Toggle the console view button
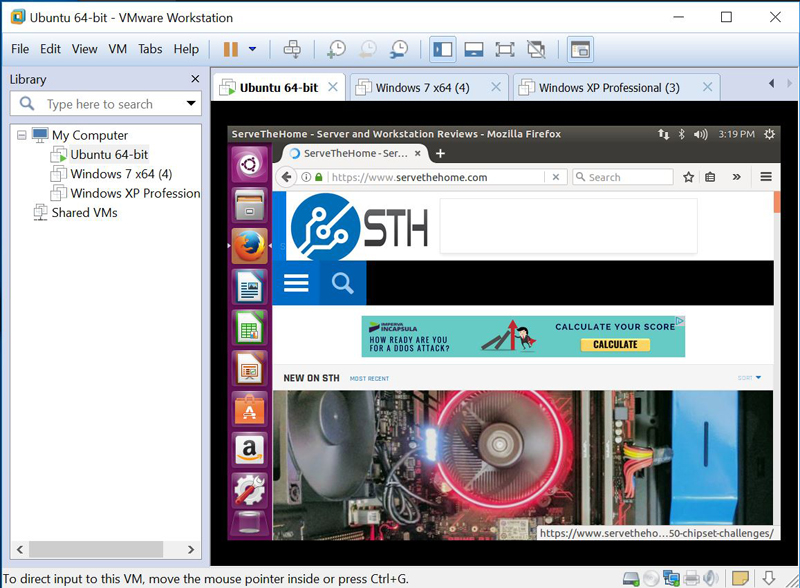 coord(580,50)
